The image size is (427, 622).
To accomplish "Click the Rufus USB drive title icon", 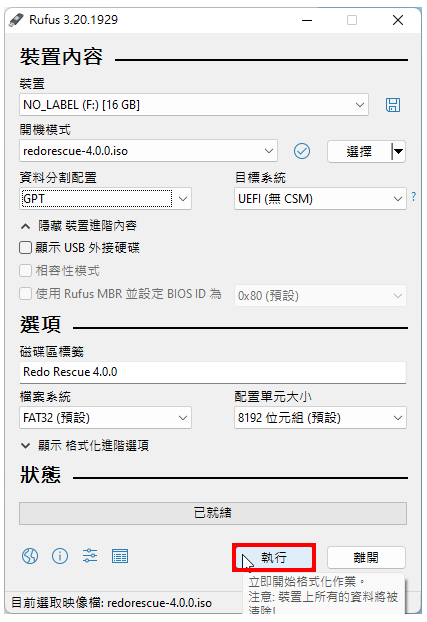I will 16,19.
